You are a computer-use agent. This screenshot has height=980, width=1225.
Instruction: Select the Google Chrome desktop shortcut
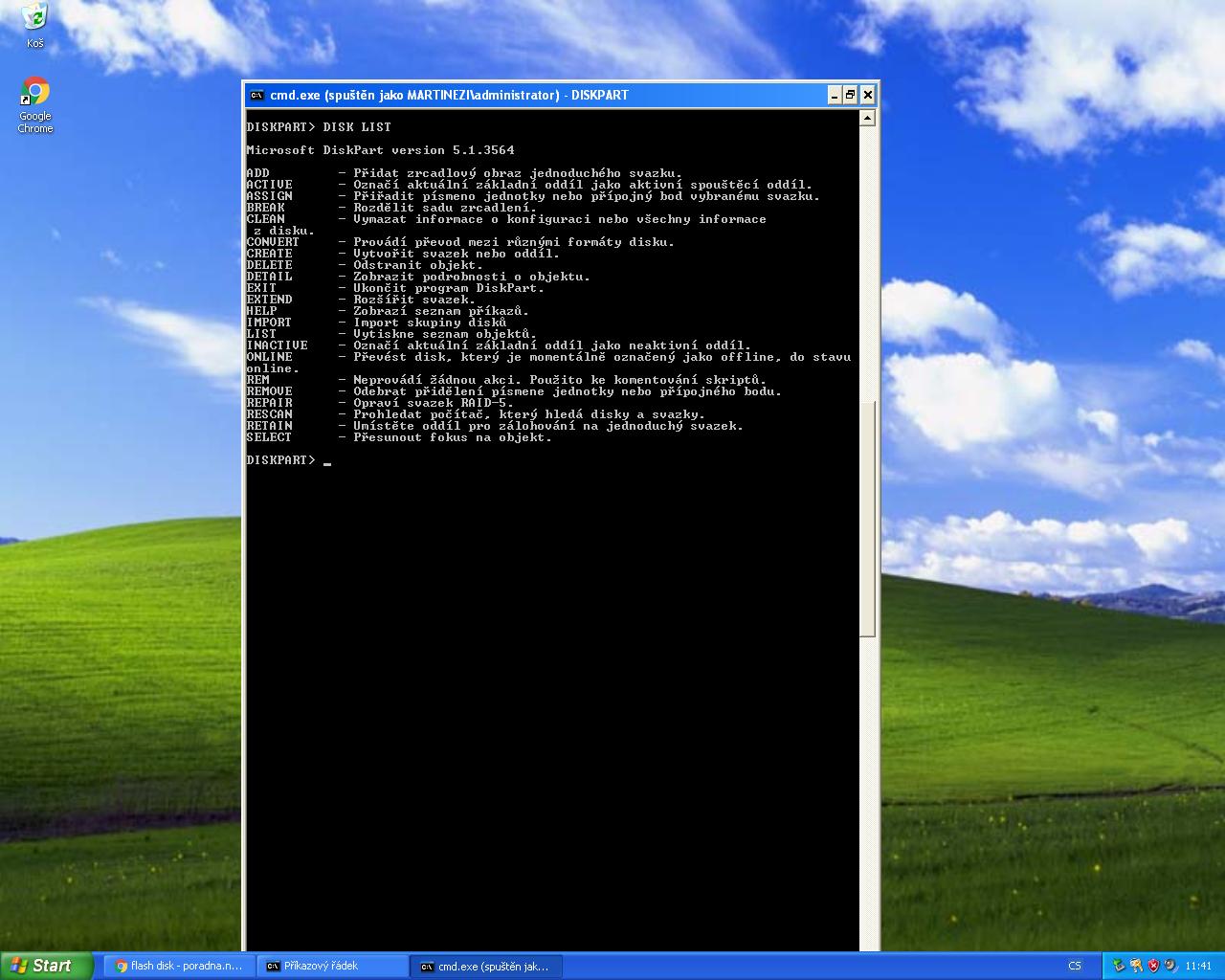[x=35, y=105]
